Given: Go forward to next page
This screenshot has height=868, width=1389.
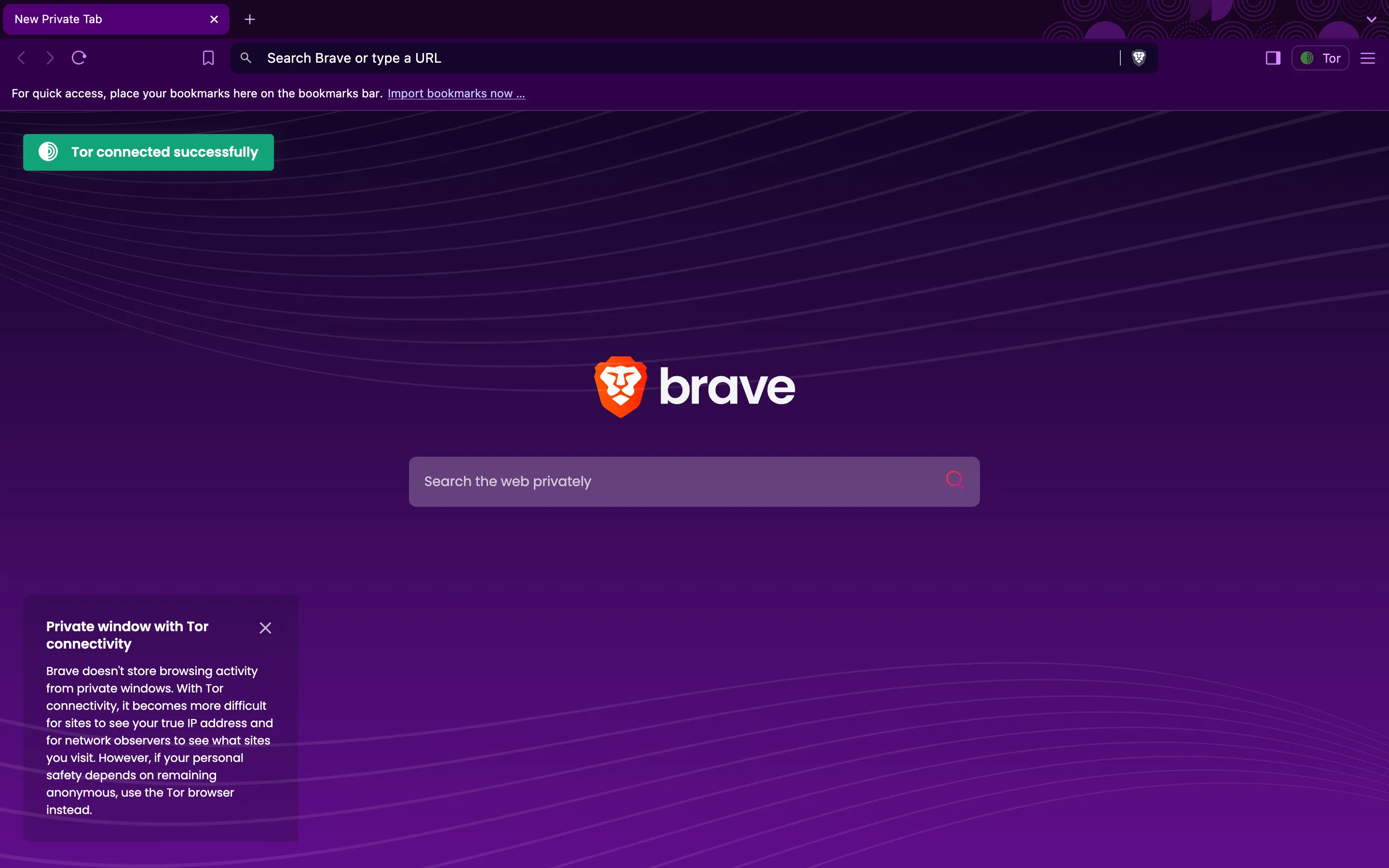Looking at the screenshot, I should (50, 58).
